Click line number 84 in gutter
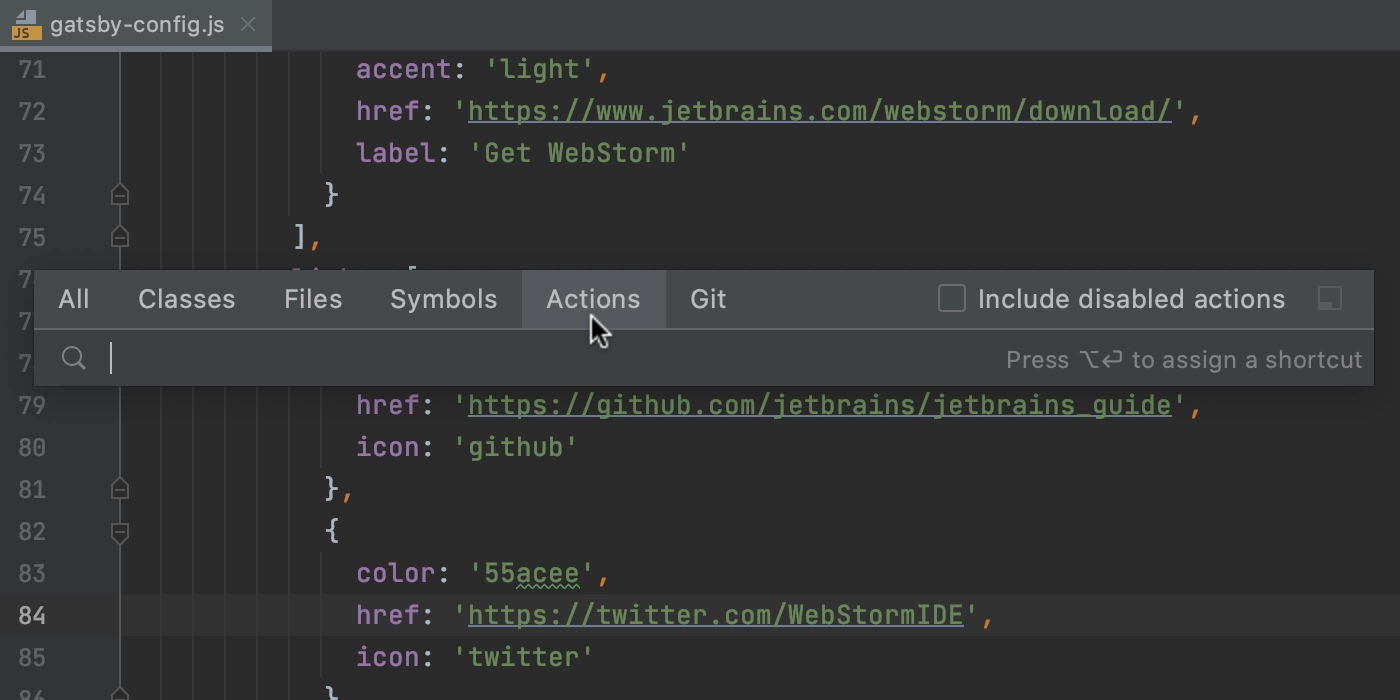1400x700 pixels. coord(32,615)
